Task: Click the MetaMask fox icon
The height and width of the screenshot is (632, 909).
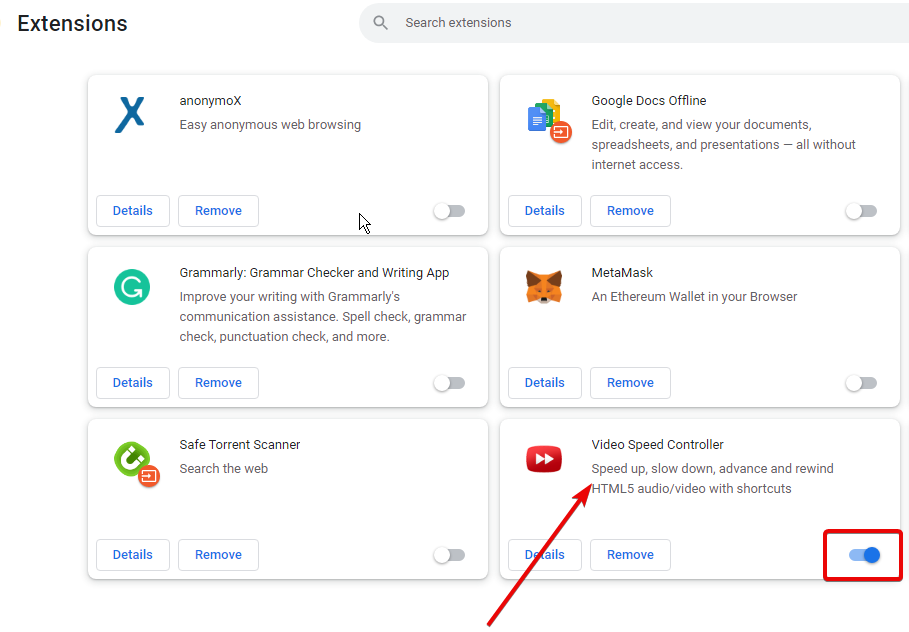Action: [544, 288]
